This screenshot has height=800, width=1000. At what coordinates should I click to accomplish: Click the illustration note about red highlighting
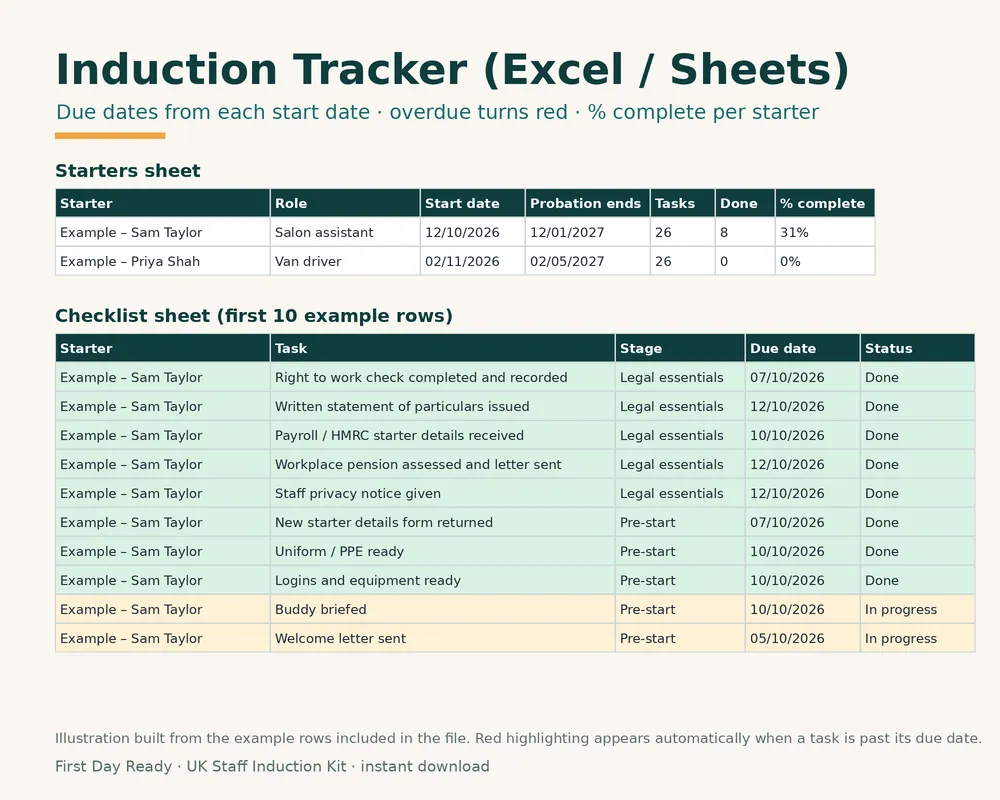[518, 738]
